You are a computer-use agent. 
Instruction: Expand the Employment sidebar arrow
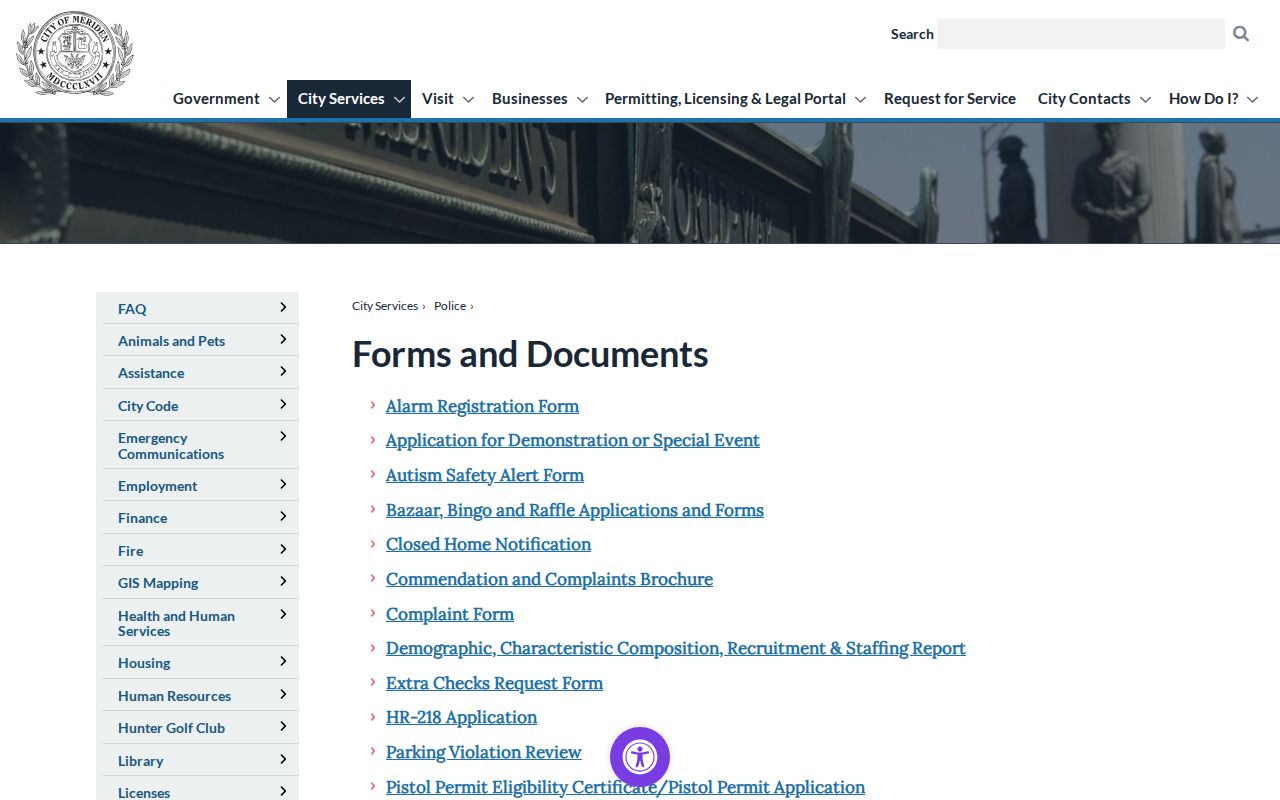point(283,484)
